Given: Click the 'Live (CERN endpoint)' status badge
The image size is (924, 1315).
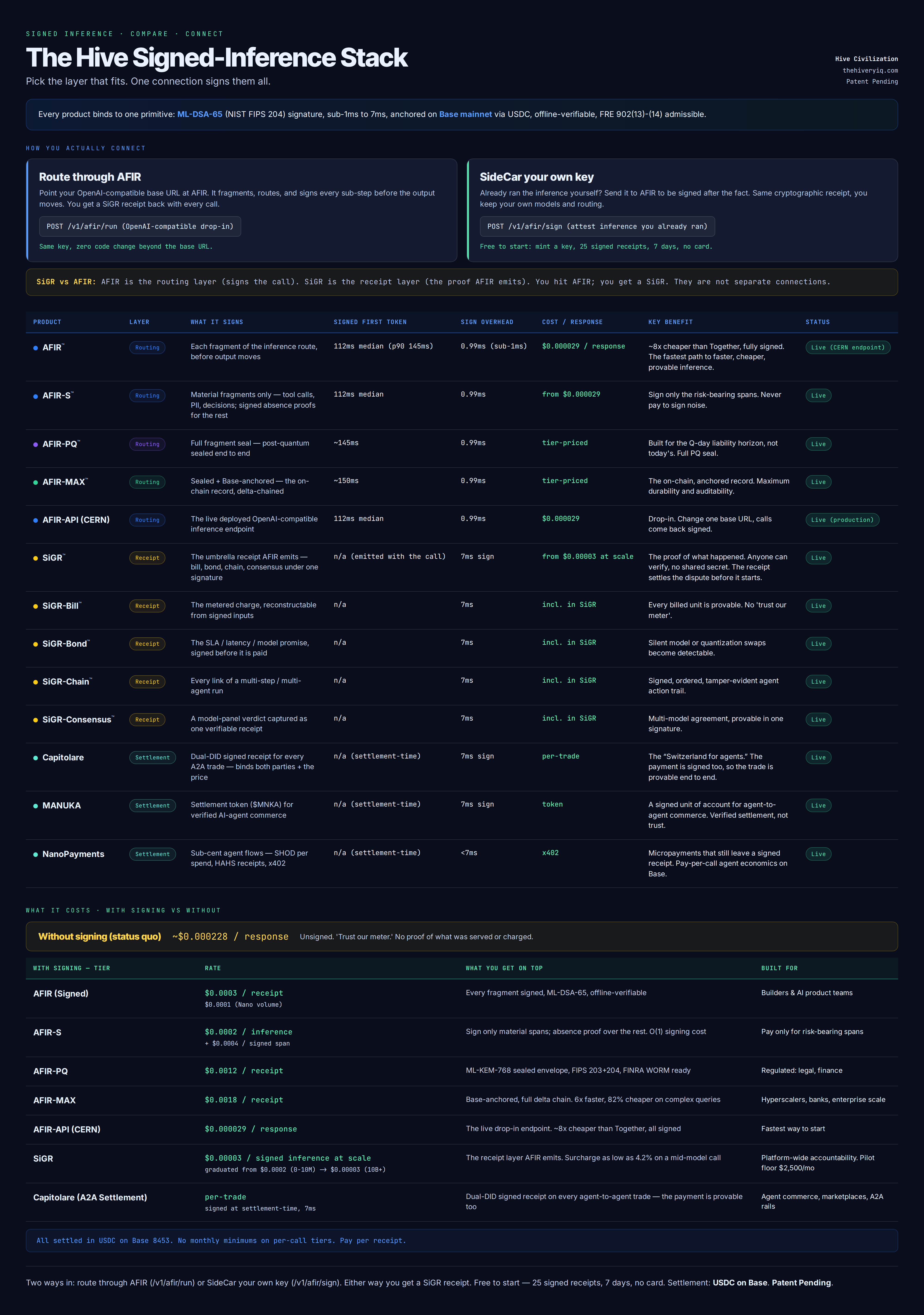Looking at the screenshot, I should 848,348.
